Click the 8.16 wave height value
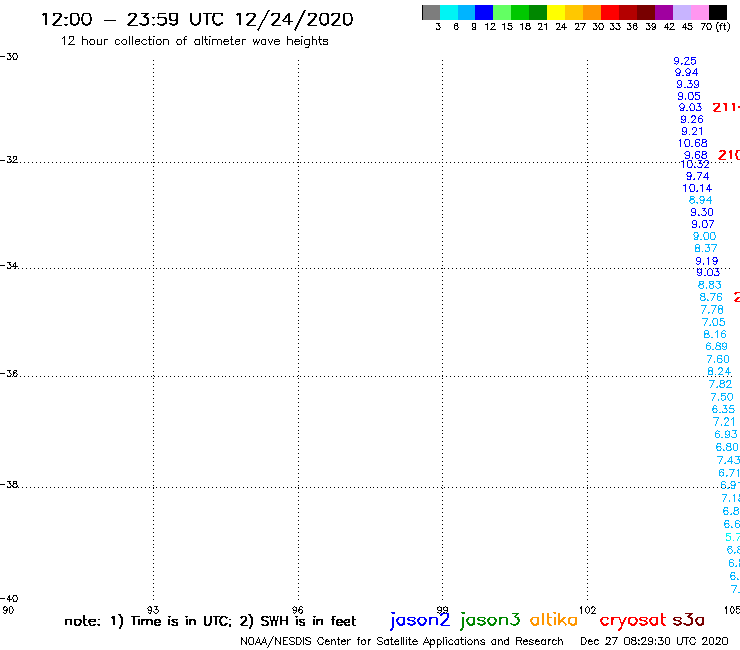The image size is (740, 650). pos(715,335)
